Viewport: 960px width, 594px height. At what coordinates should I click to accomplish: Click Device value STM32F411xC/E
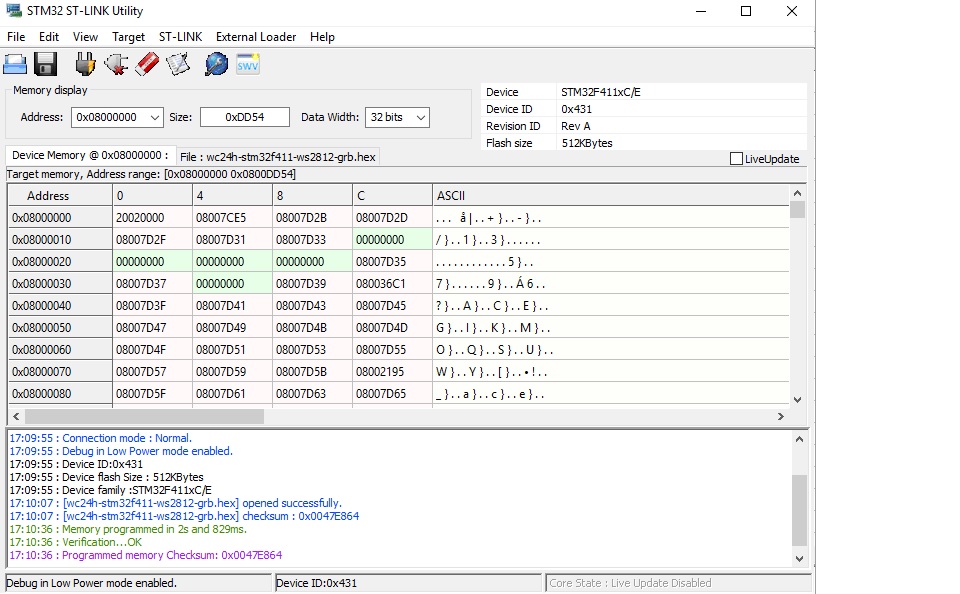[601, 92]
